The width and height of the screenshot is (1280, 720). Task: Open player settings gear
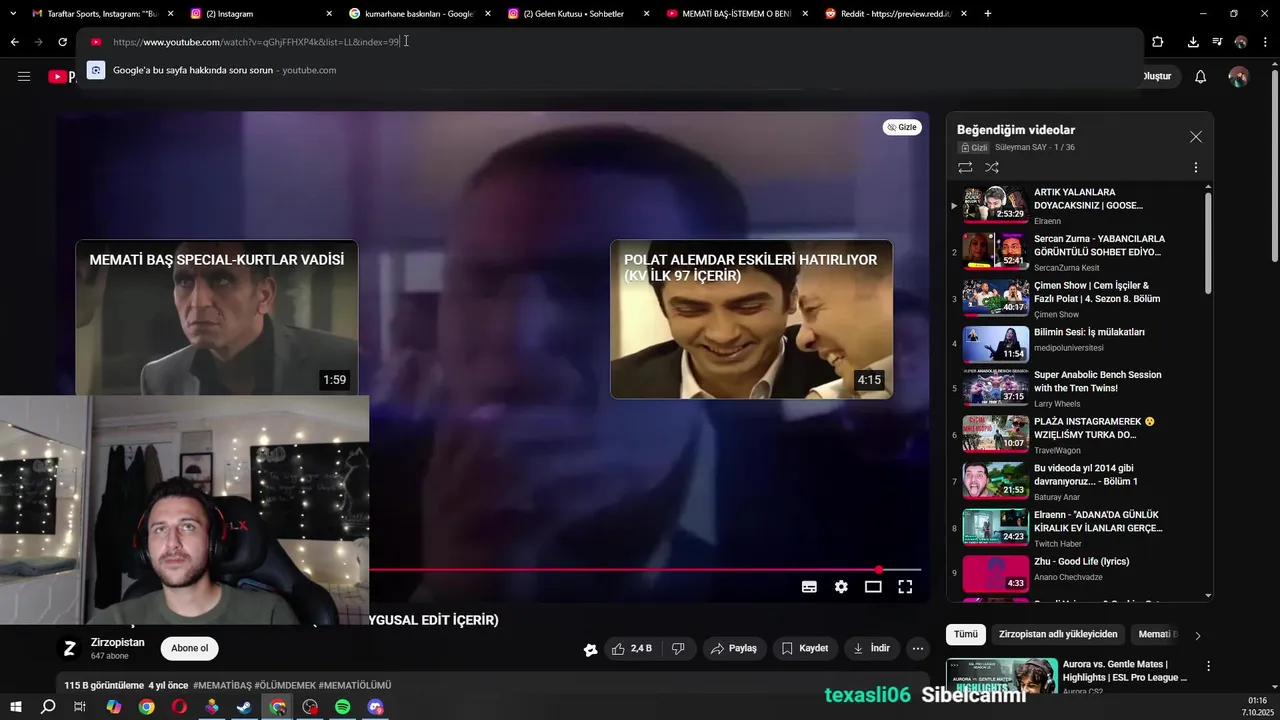(841, 587)
